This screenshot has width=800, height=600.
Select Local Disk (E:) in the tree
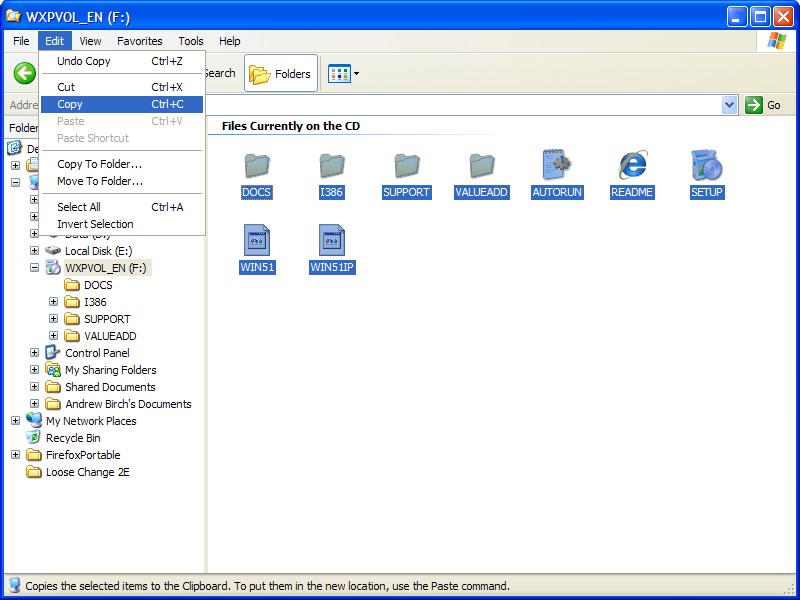point(98,251)
